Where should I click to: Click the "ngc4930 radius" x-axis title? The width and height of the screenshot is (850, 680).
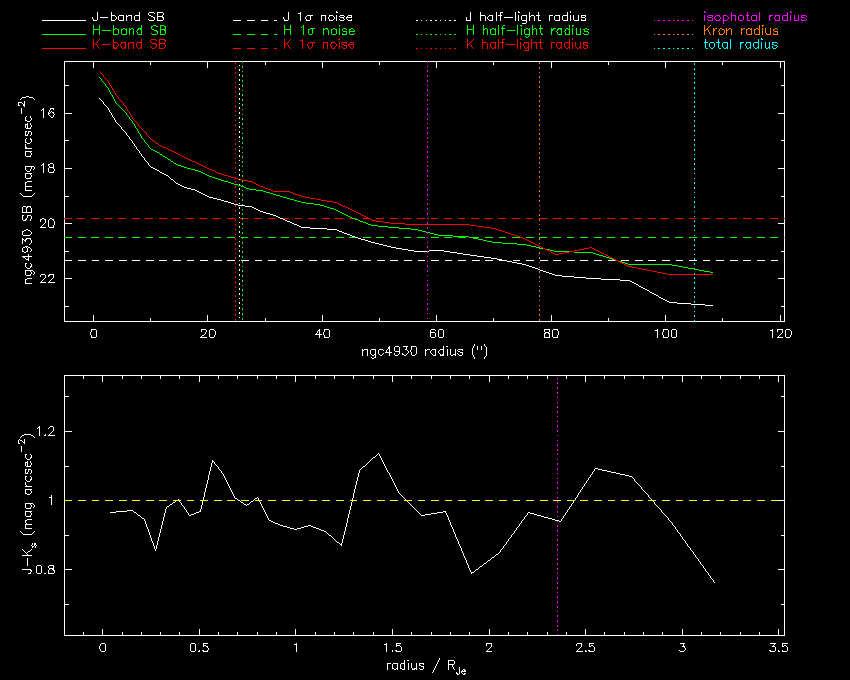pyautogui.click(x=424, y=351)
